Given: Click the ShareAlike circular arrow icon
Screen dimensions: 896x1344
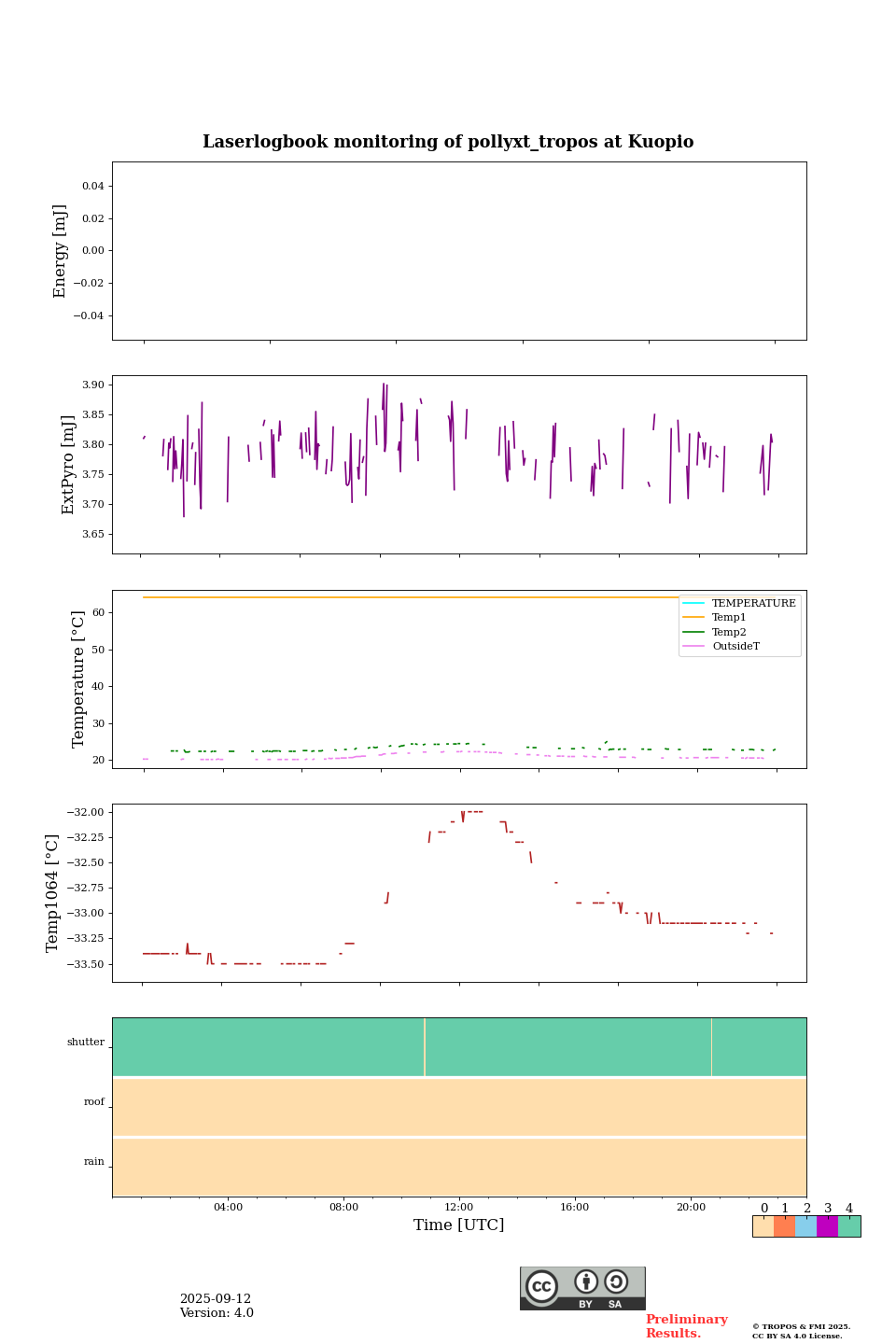Looking at the screenshot, I should (616, 1281).
